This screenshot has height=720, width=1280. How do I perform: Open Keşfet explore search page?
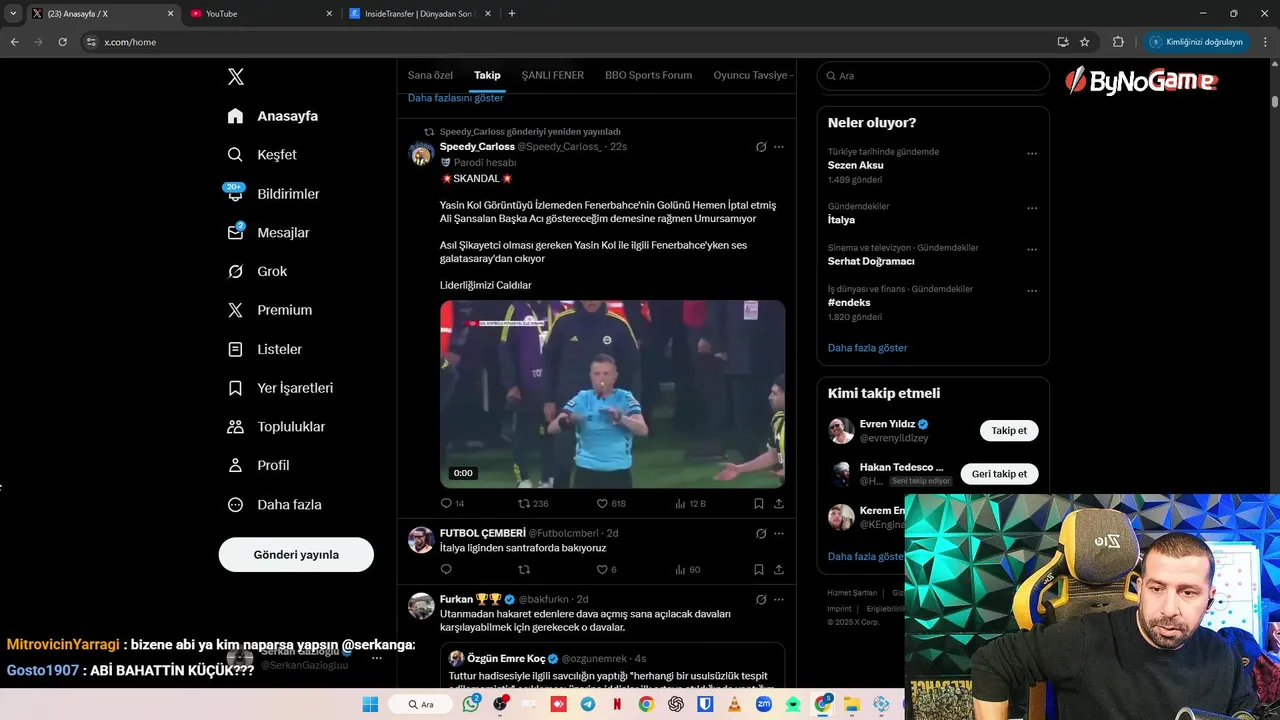[x=262, y=155]
